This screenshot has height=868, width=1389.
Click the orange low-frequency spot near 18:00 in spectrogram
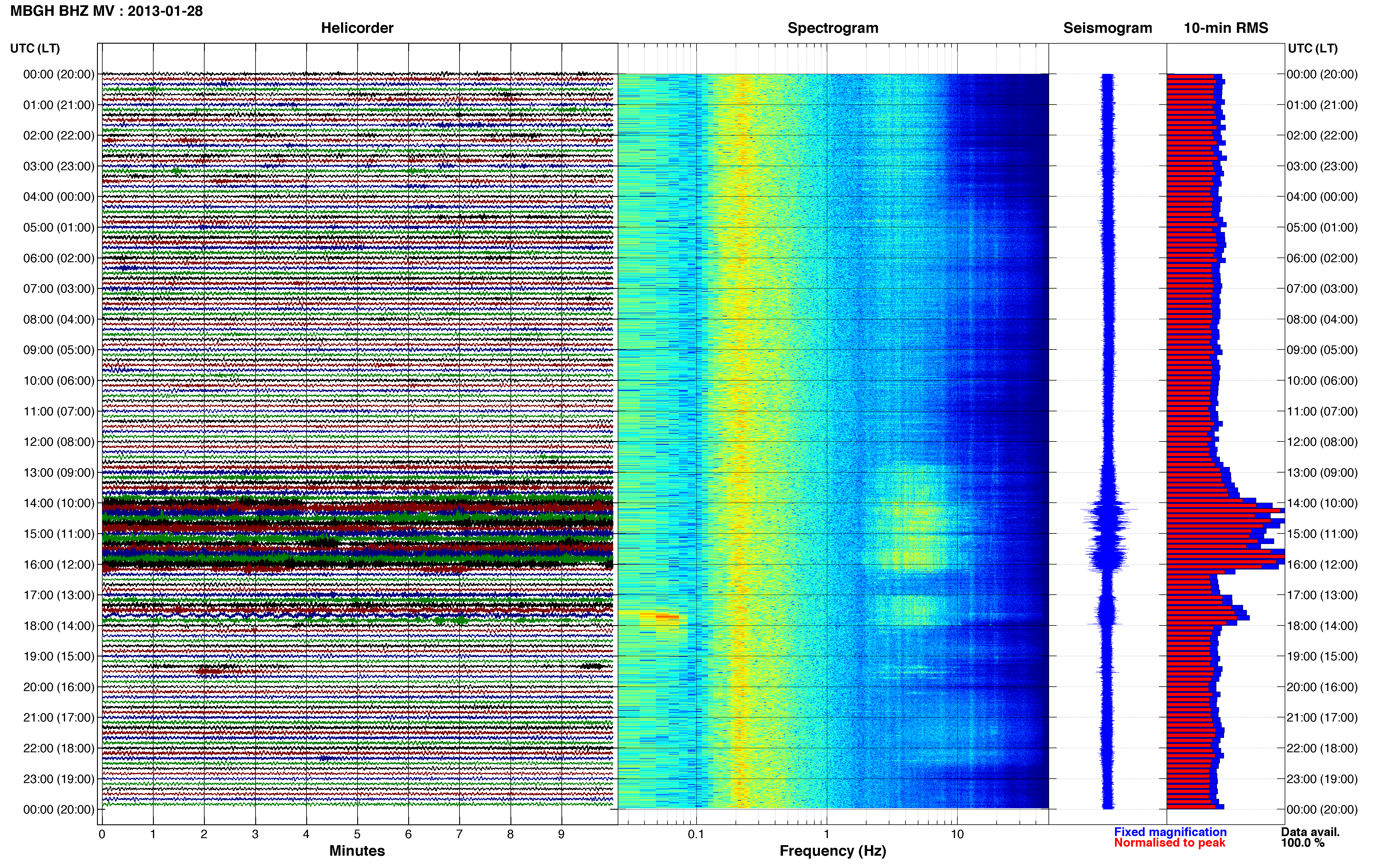pyautogui.click(x=666, y=617)
